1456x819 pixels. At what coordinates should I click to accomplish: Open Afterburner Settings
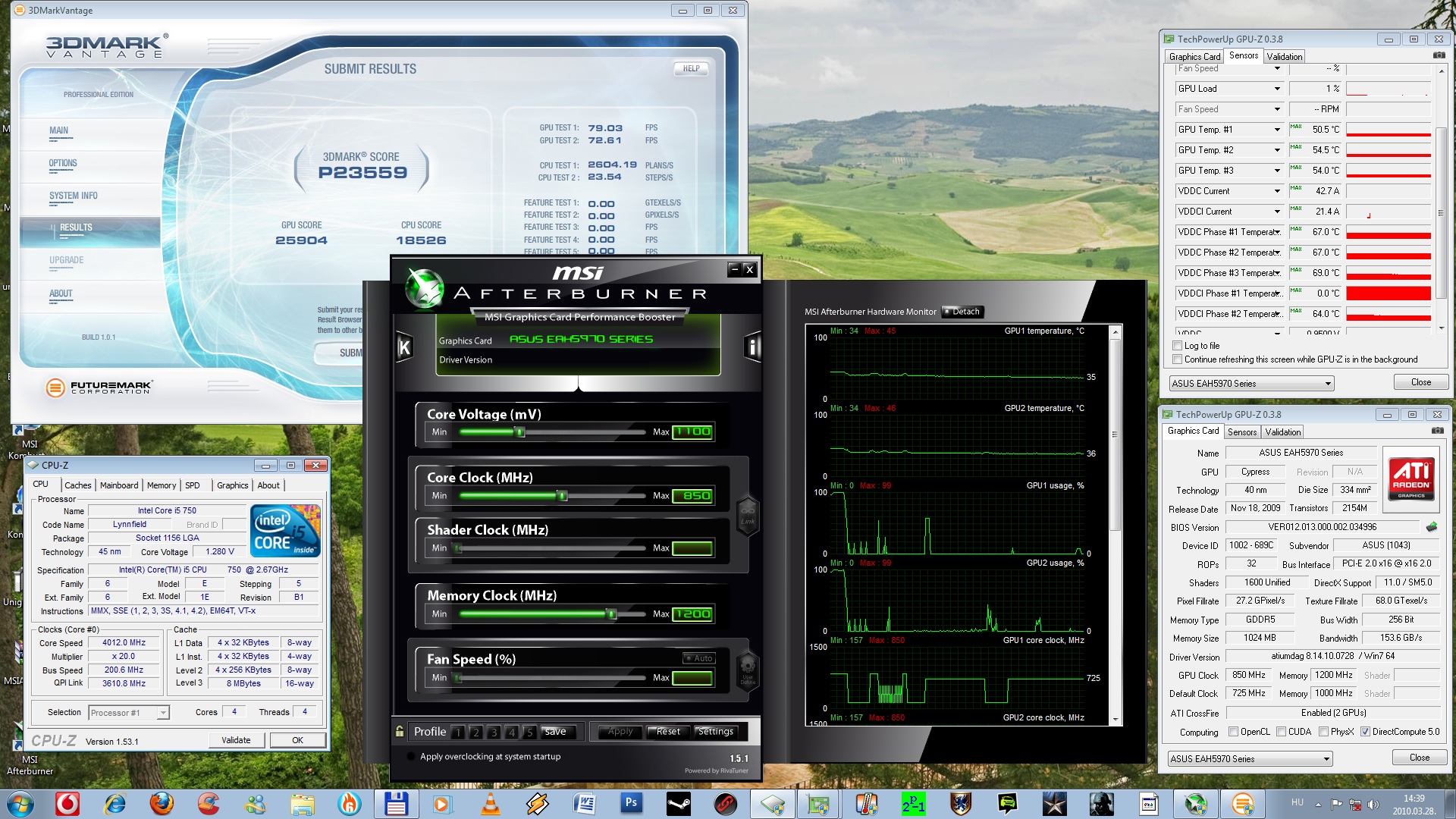716,732
